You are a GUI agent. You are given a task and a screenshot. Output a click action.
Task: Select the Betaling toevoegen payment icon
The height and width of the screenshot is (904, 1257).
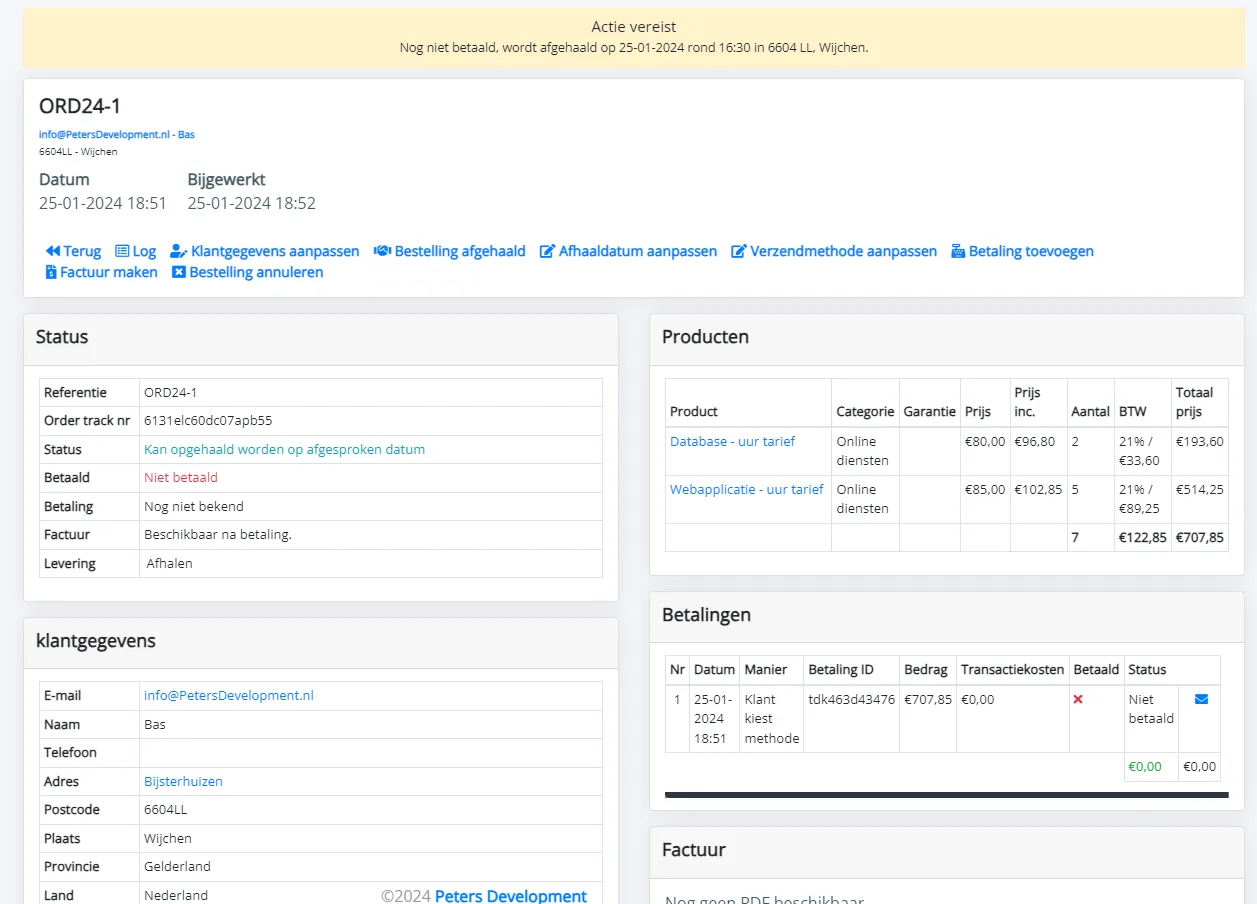pos(961,251)
